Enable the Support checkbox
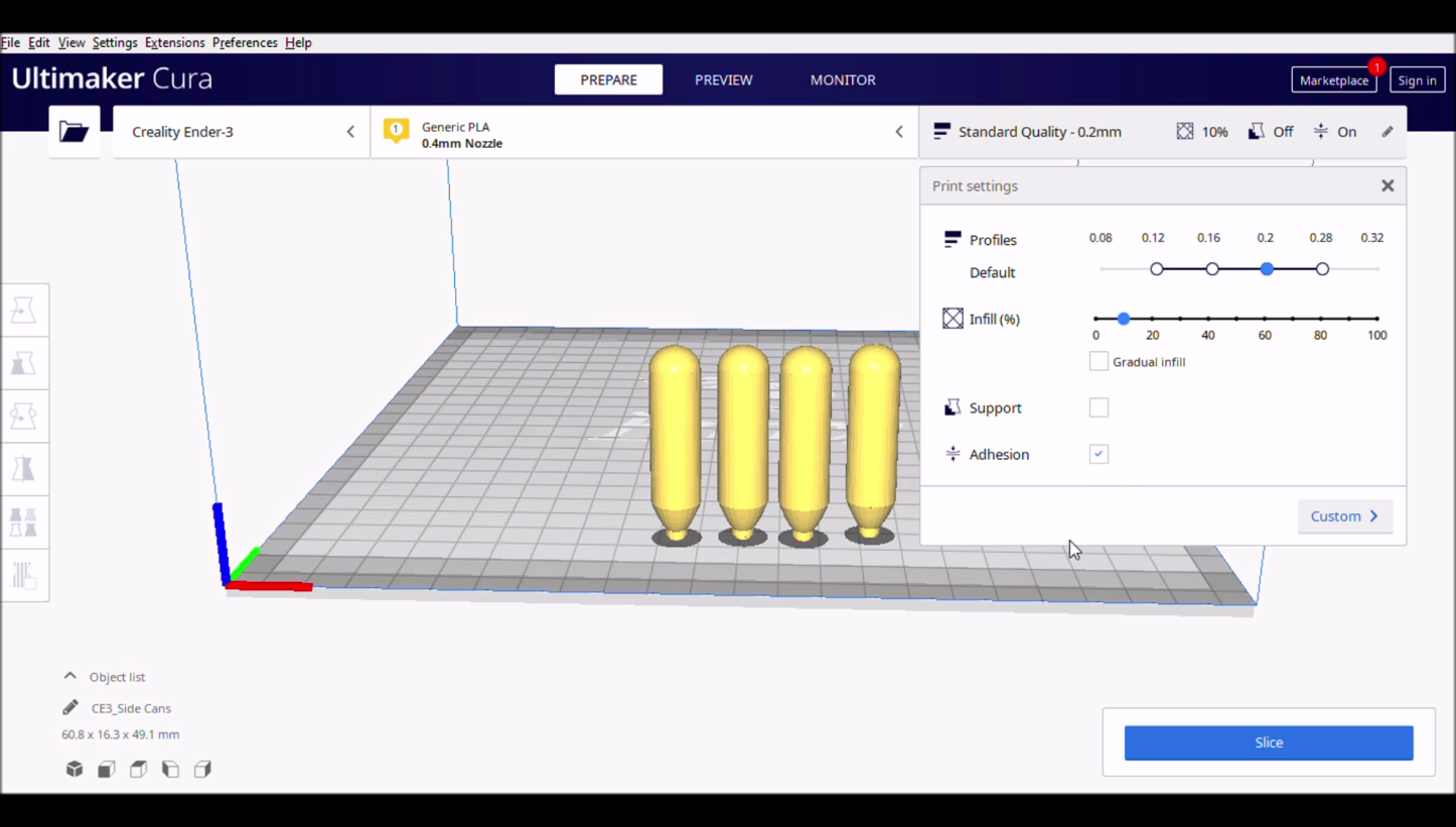This screenshot has width=1456, height=827. (x=1098, y=408)
